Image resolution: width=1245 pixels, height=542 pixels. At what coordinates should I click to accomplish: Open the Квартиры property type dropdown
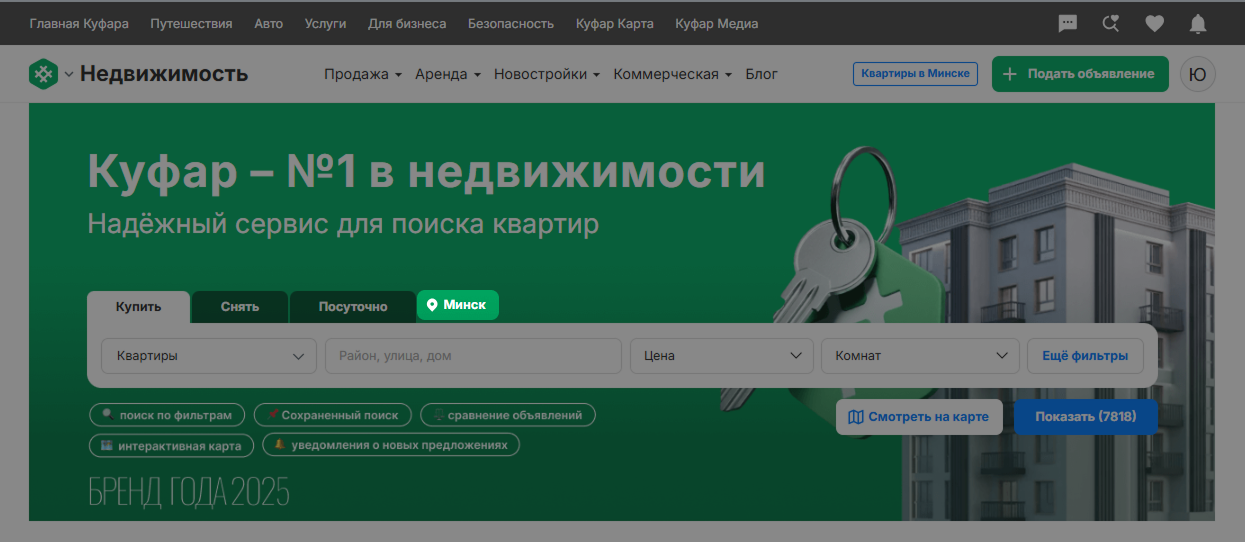click(x=209, y=356)
